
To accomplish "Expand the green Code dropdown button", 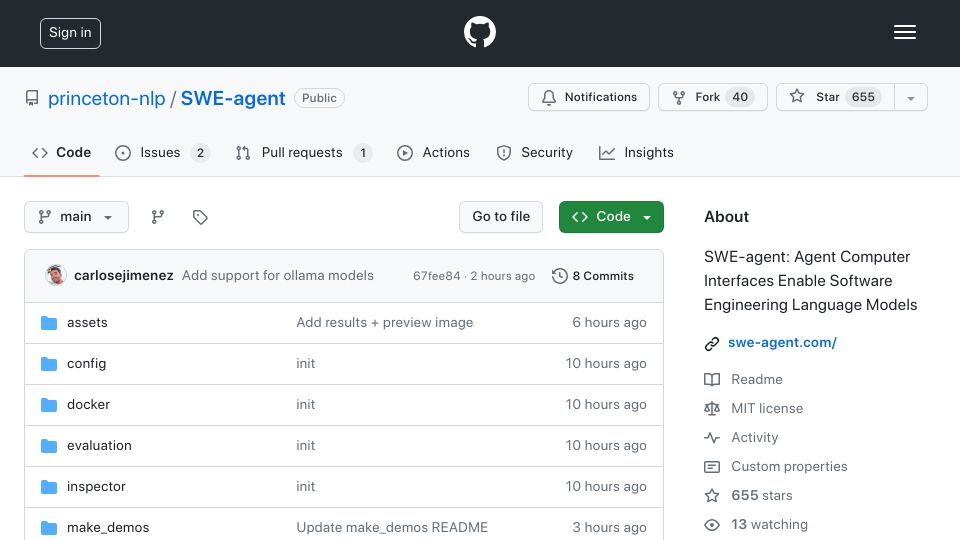I will point(611,217).
